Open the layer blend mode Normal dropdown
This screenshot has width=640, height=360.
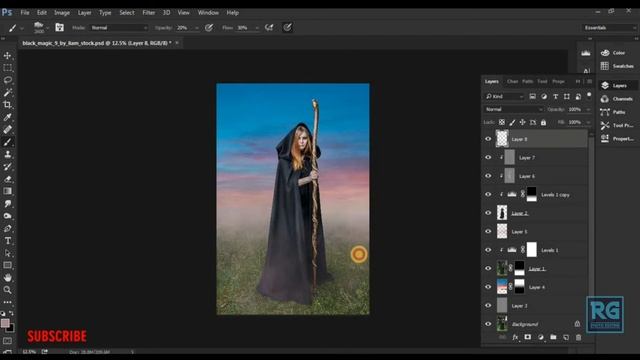coord(514,109)
